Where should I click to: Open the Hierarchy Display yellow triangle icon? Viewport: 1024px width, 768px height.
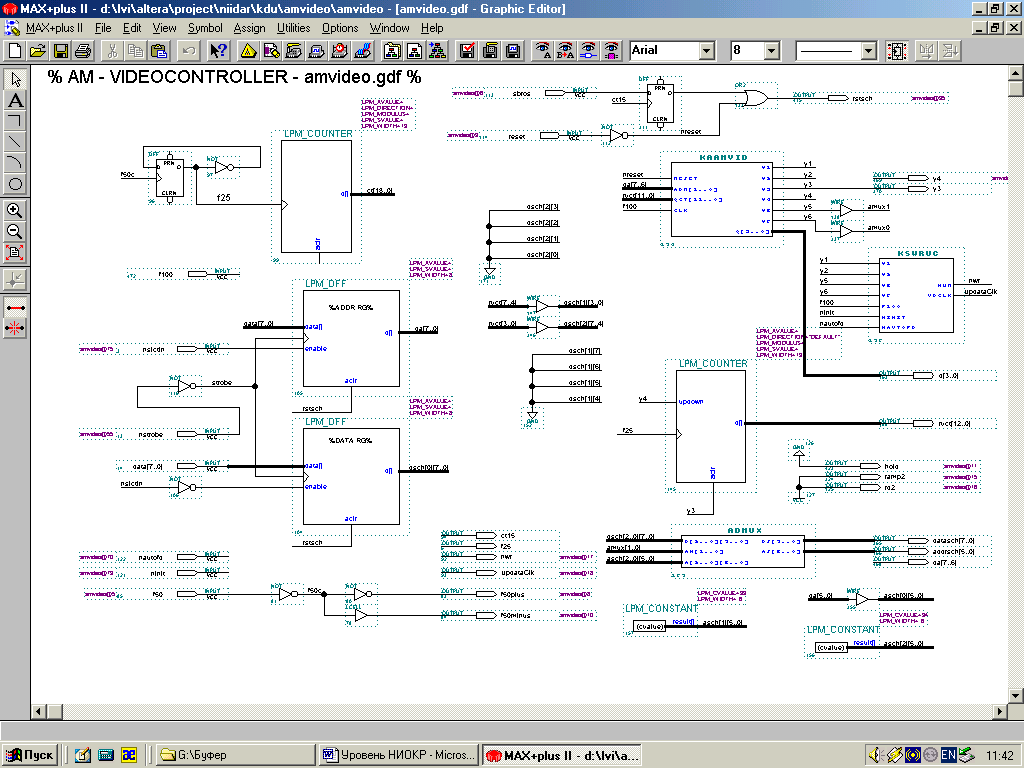tap(248, 50)
